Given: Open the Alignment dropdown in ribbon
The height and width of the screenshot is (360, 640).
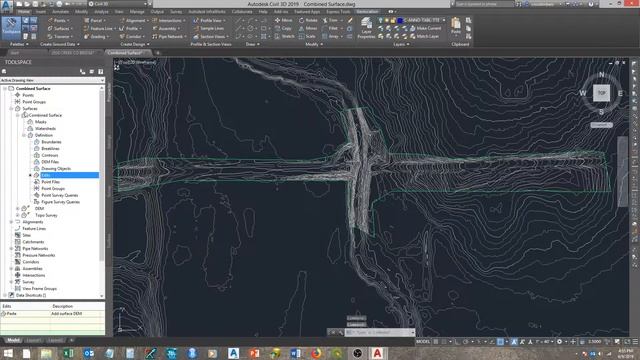Looking at the screenshot, I should [134, 20].
